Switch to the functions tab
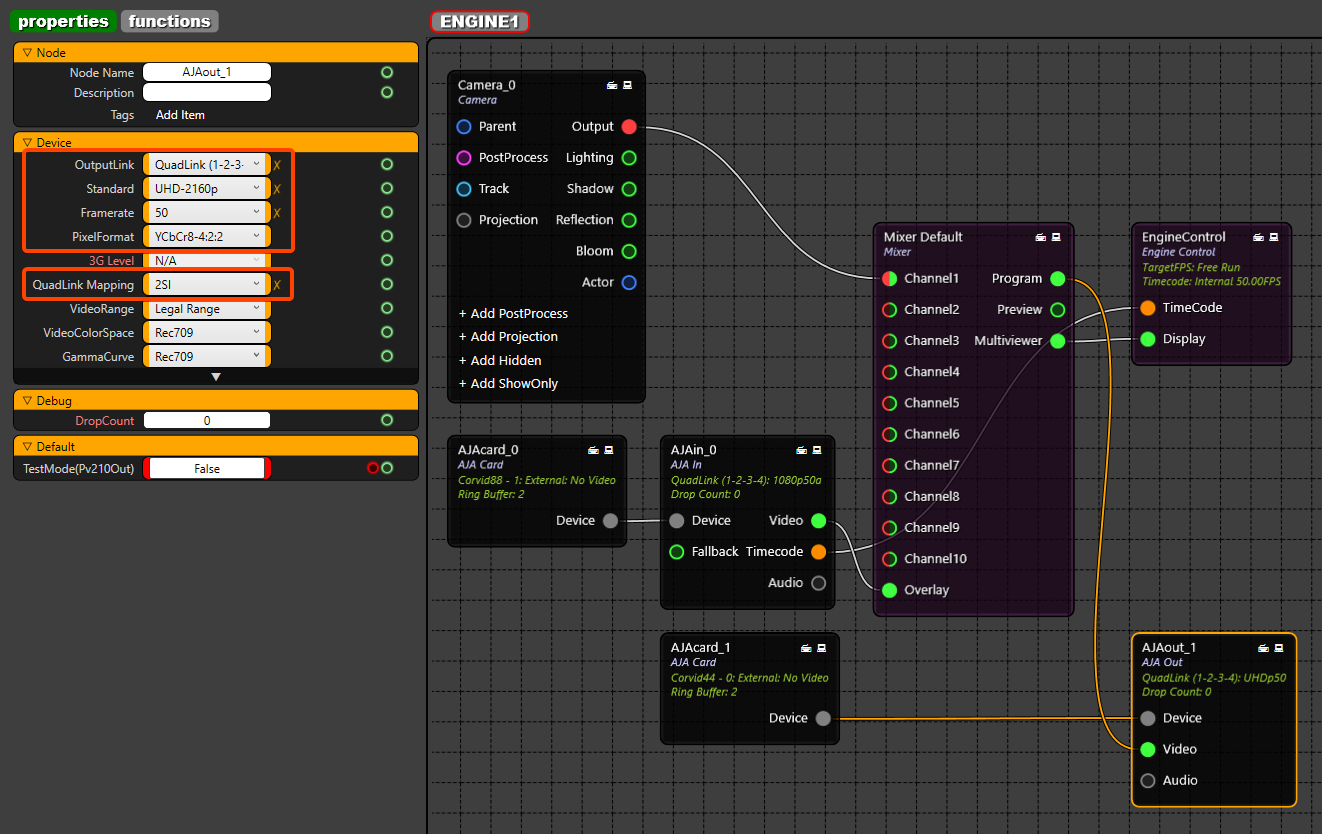This screenshot has height=834, width=1322. (x=170, y=21)
